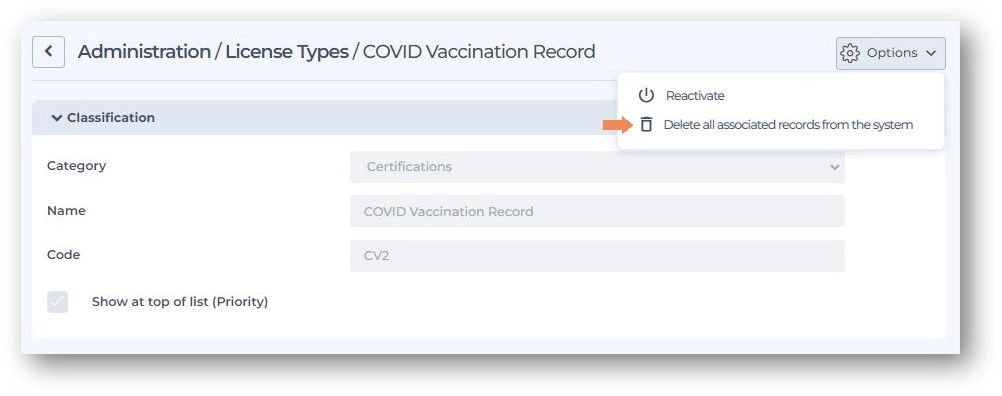1002x396 pixels.
Task: Click the Code field containing CV2
Action: [x=597, y=255]
